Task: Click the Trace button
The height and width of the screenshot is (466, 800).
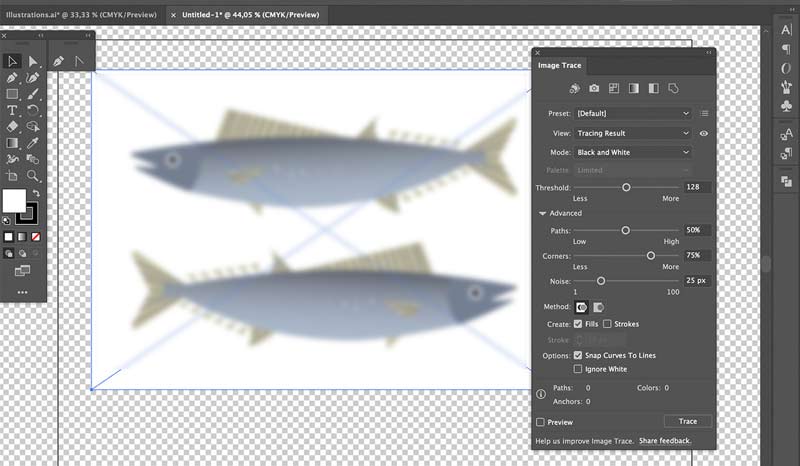Action: [x=687, y=421]
